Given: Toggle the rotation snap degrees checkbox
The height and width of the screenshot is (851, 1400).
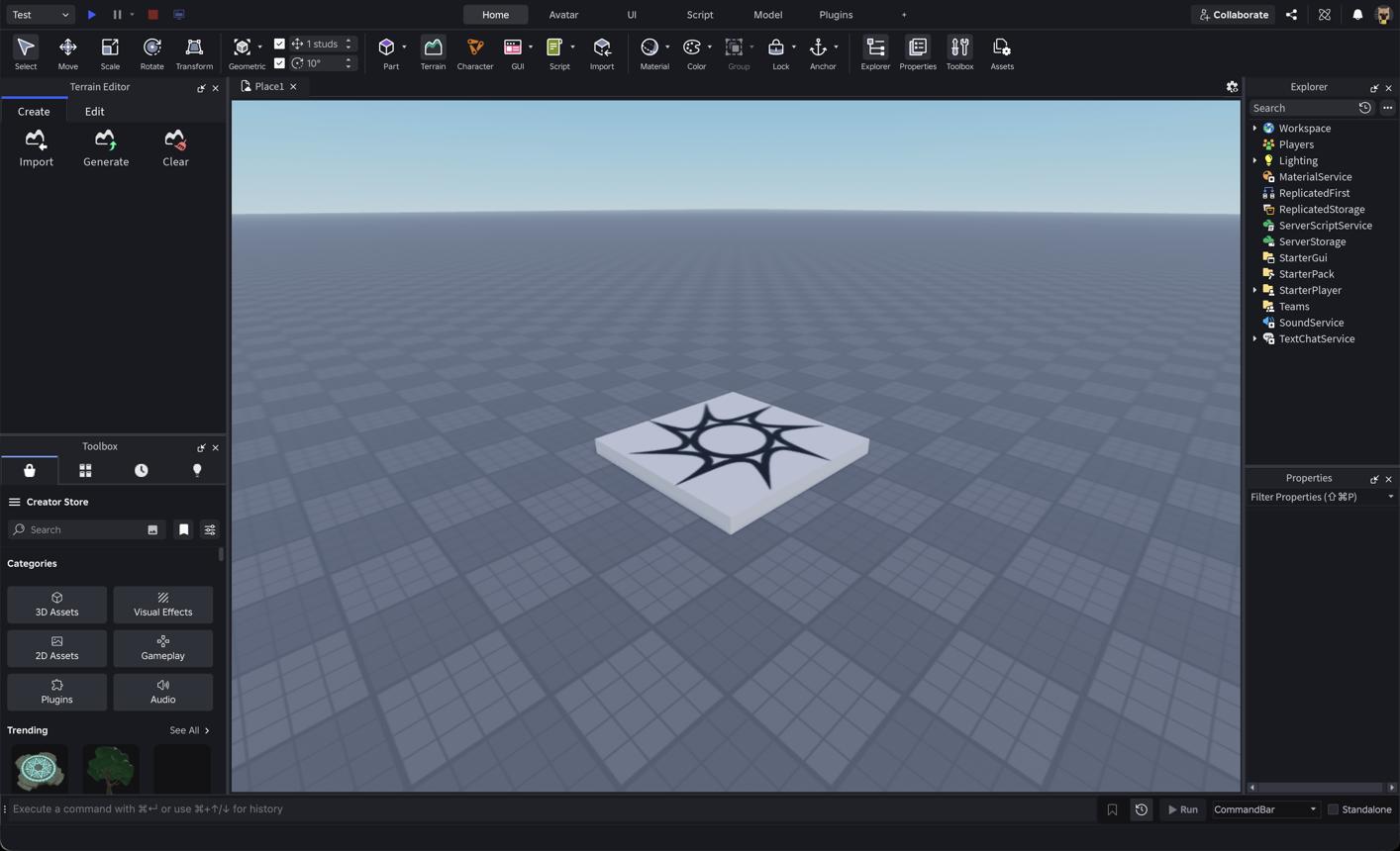Looking at the screenshot, I should 279,63.
